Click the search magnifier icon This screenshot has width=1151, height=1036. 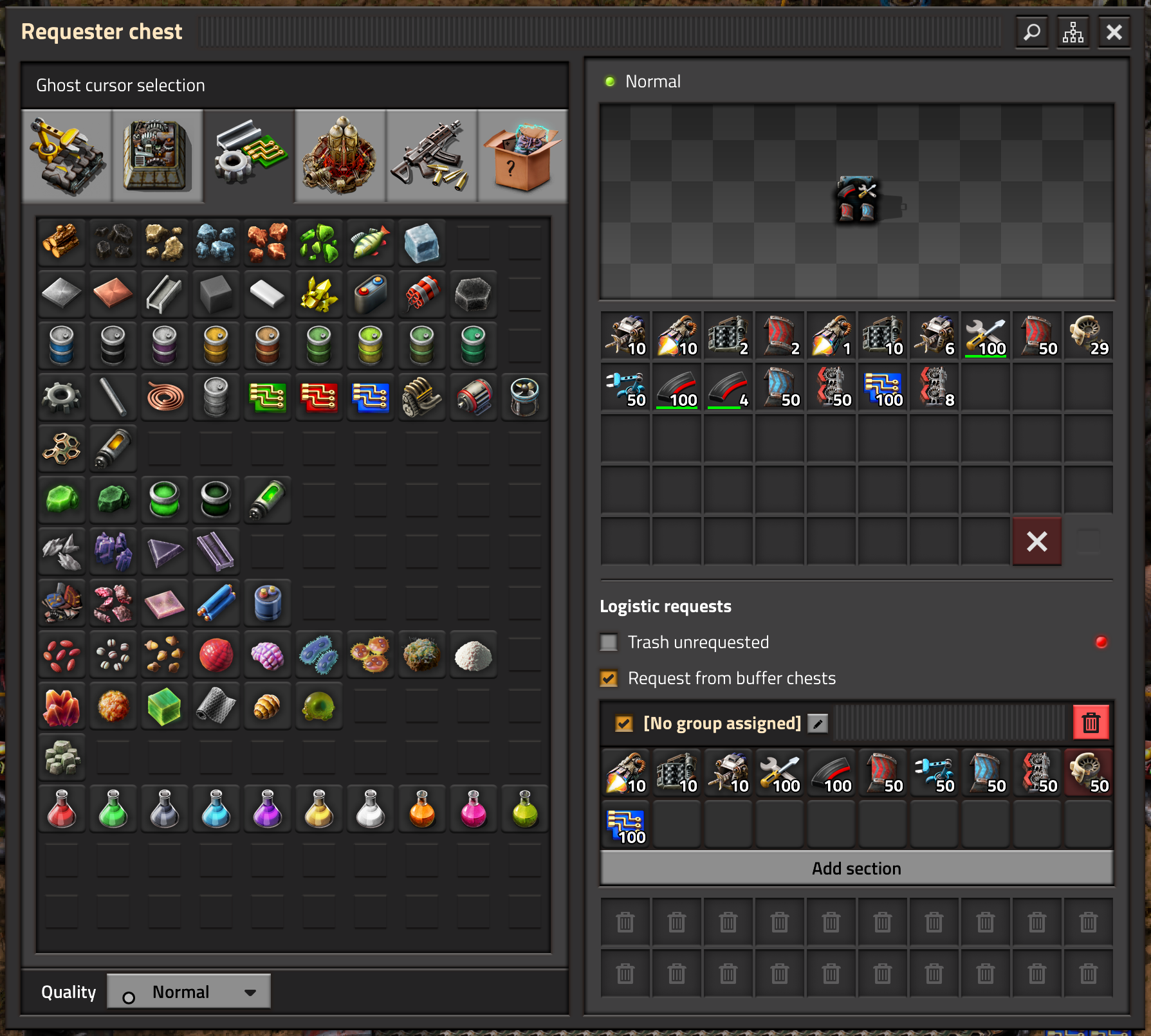tap(1032, 32)
